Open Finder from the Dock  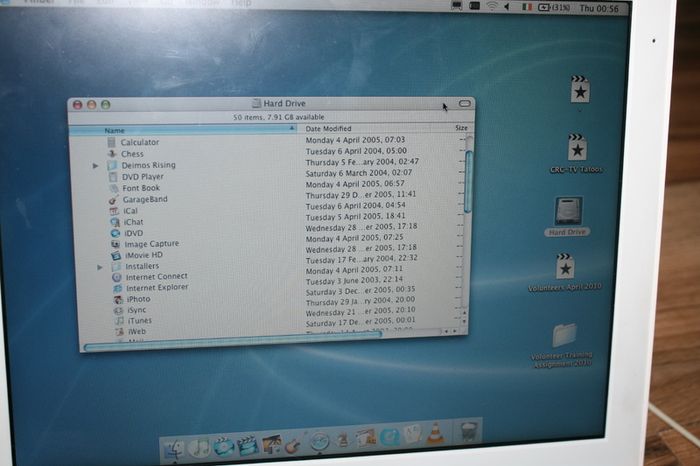[x=174, y=450]
